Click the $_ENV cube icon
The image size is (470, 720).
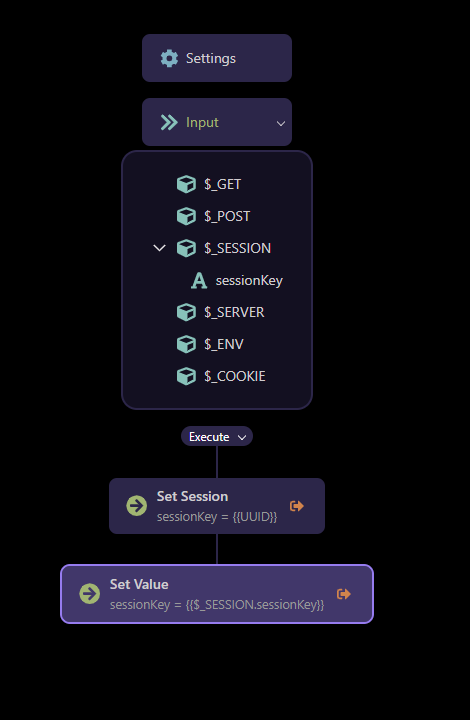pyautogui.click(x=186, y=344)
